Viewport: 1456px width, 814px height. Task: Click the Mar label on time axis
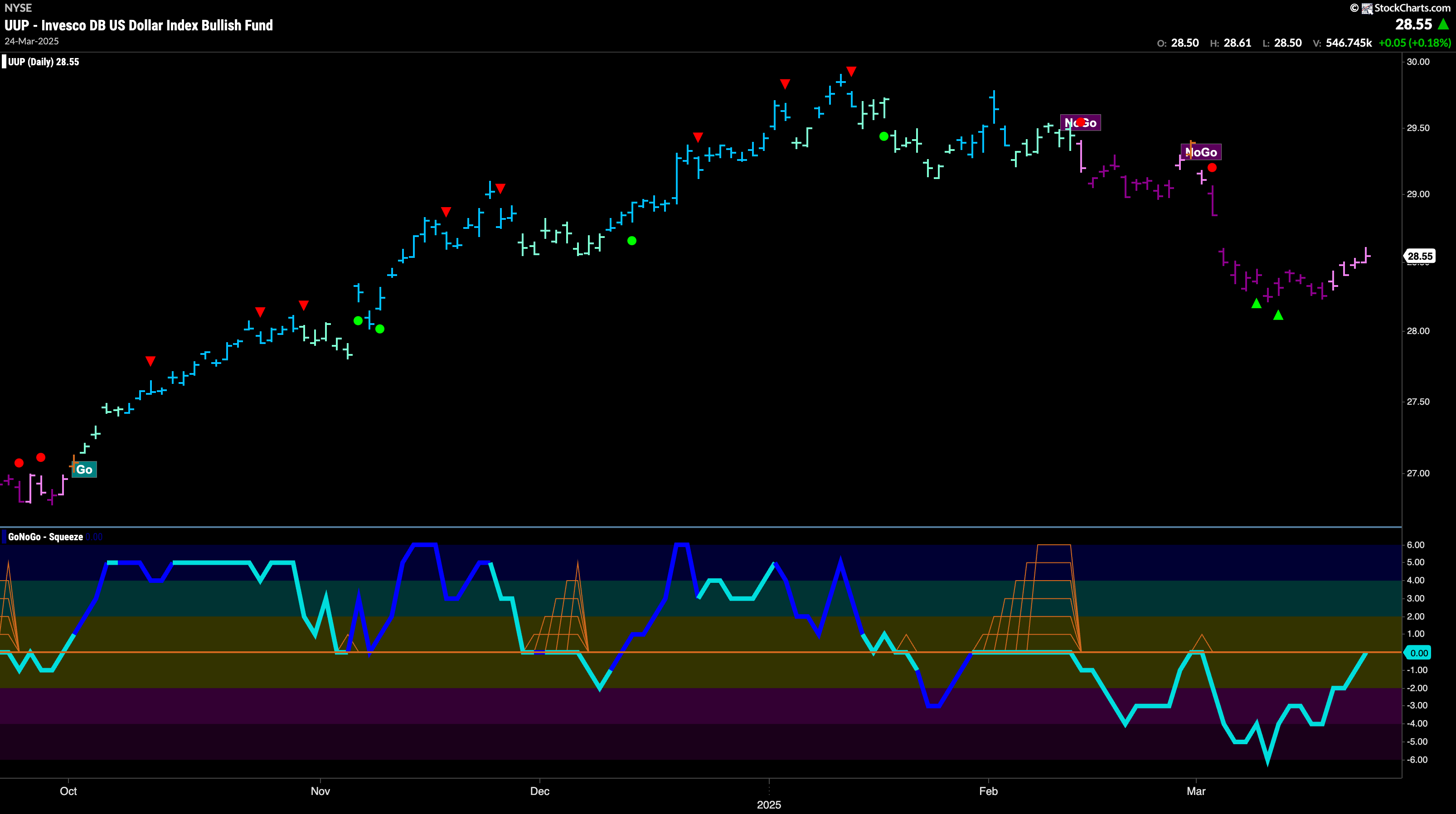[x=1196, y=791]
